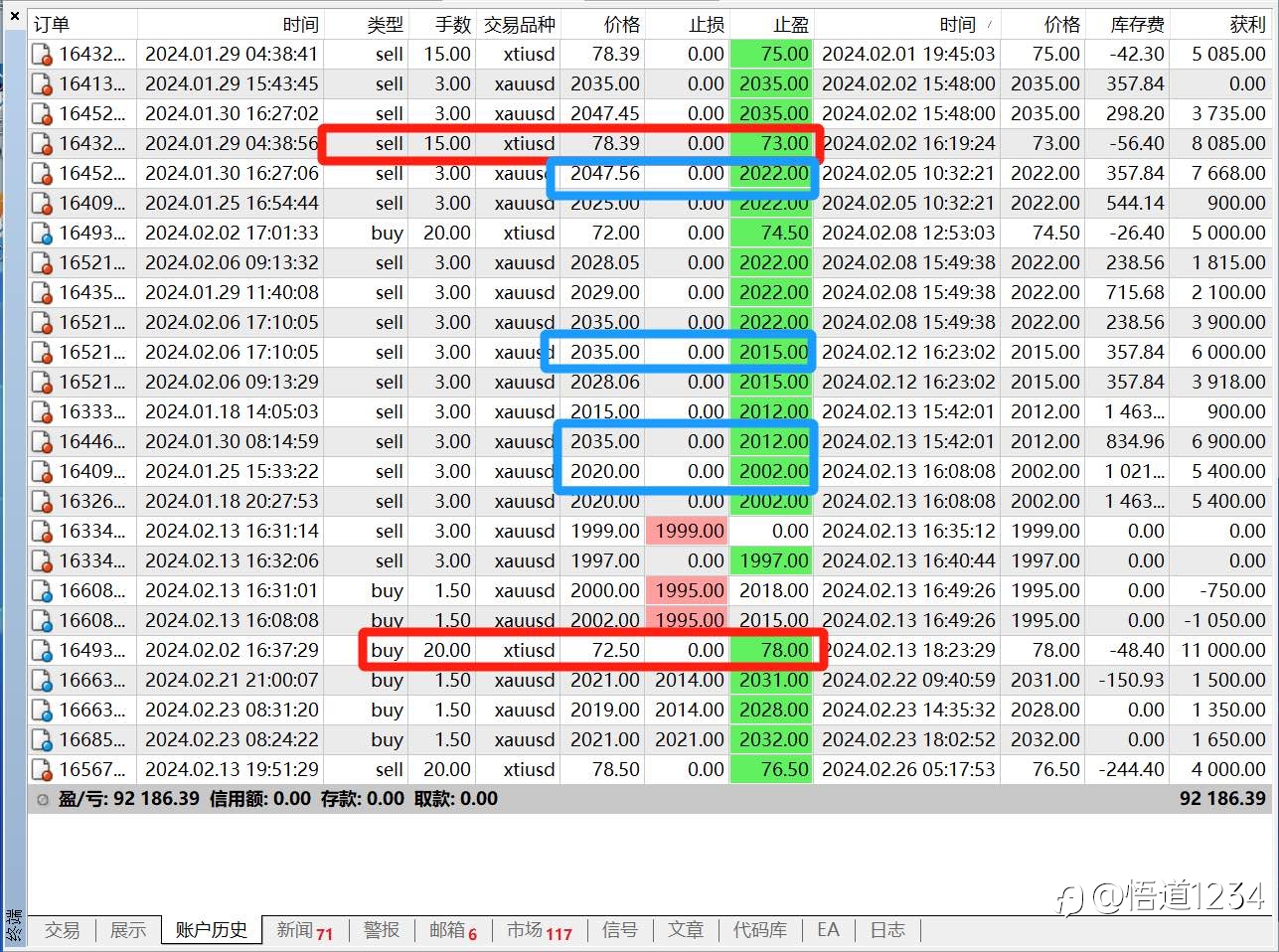Click order icon for trade opened 2024.01.29 04:38:56
Image resolution: width=1279 pixels, height=952 pixels.
[42, 144]
